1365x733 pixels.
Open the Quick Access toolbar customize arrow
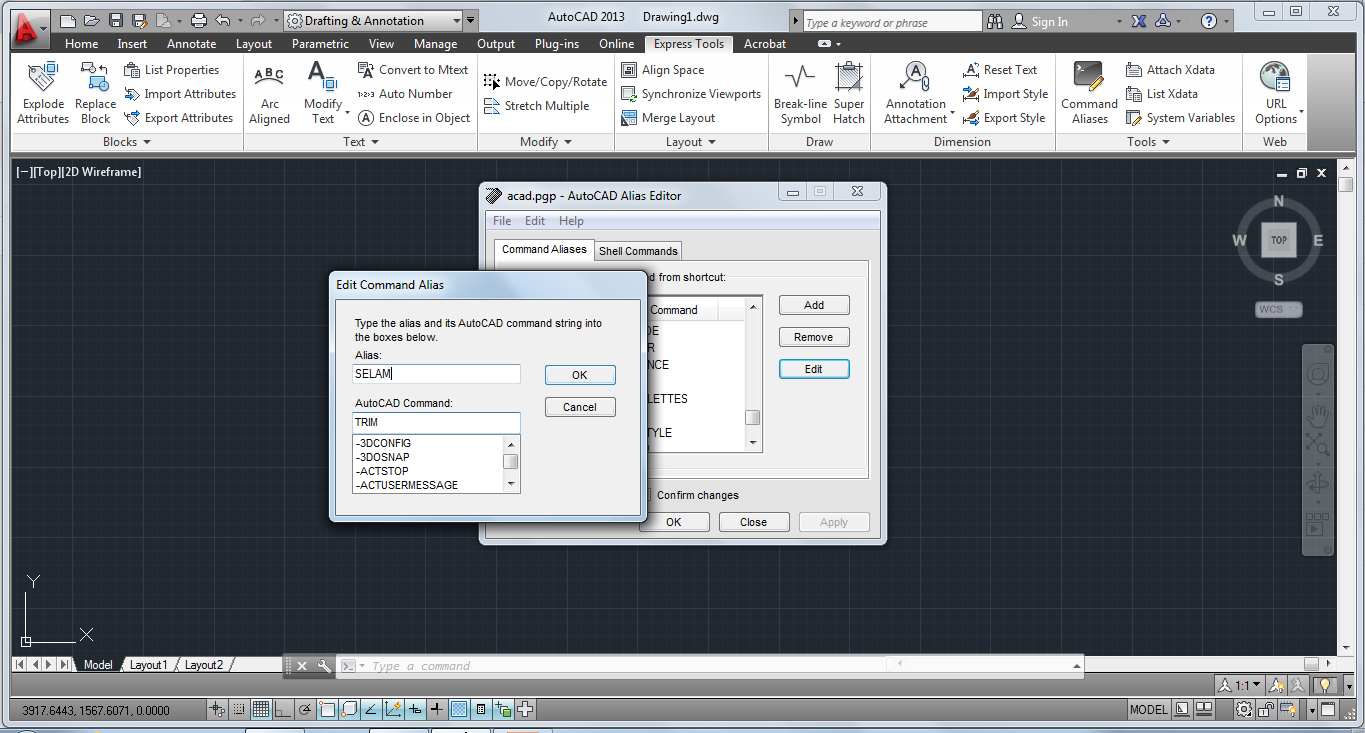[x=471, y=21]
